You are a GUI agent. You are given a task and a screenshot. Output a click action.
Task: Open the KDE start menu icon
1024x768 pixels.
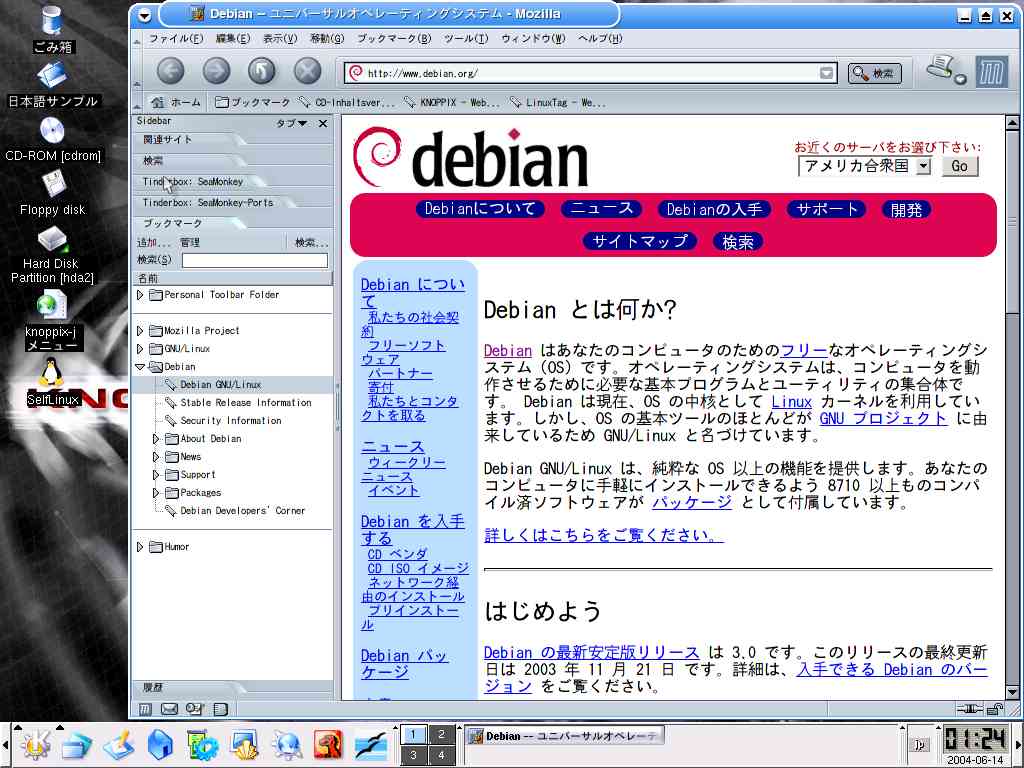click(37, 744)
